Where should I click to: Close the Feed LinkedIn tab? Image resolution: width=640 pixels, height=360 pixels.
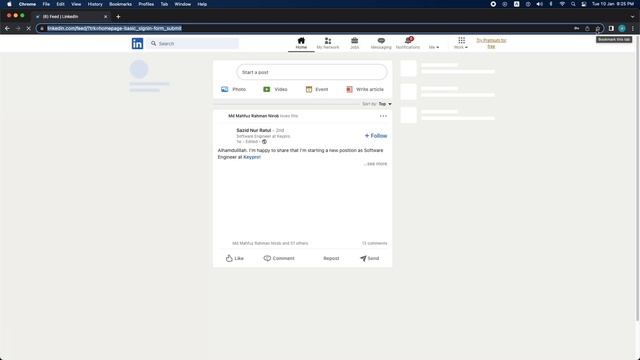coord(105,17)
